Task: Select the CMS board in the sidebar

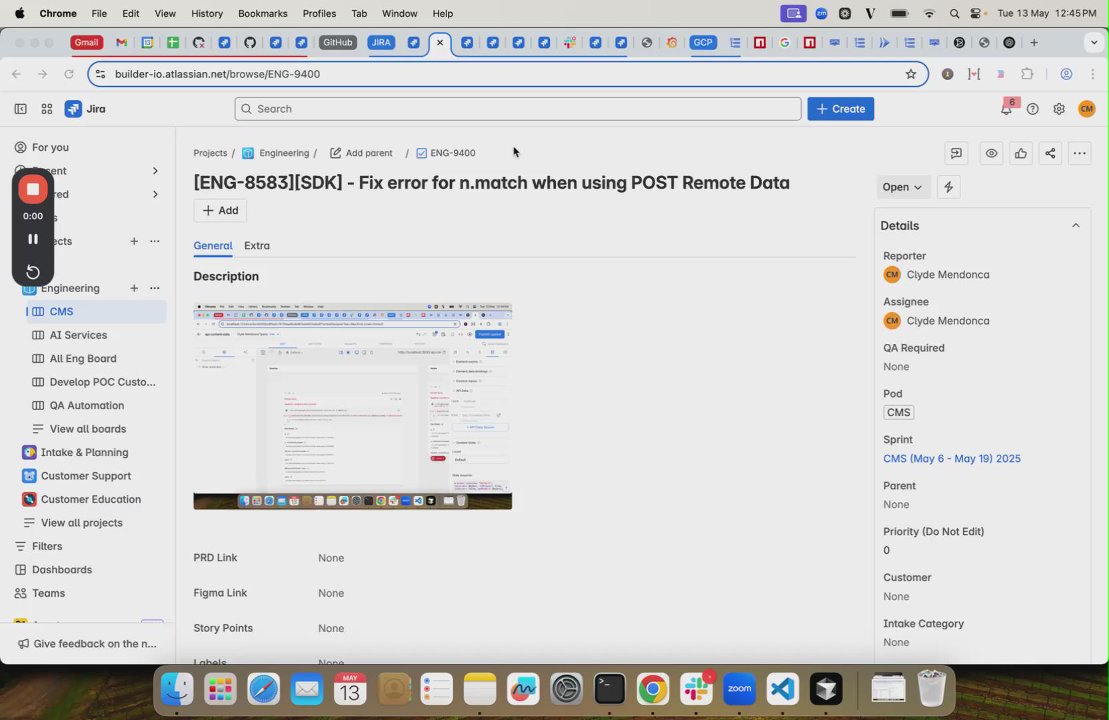Action: 96,311
